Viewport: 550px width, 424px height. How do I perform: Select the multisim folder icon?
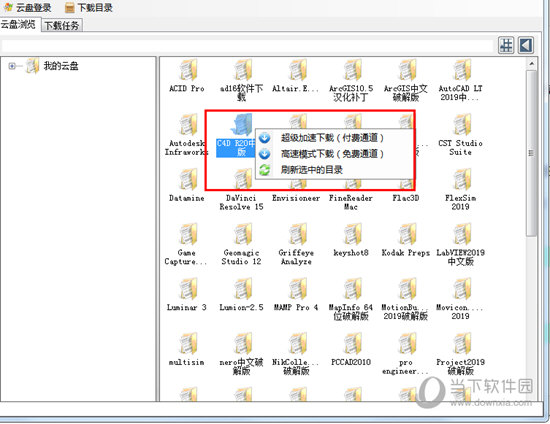188,343
